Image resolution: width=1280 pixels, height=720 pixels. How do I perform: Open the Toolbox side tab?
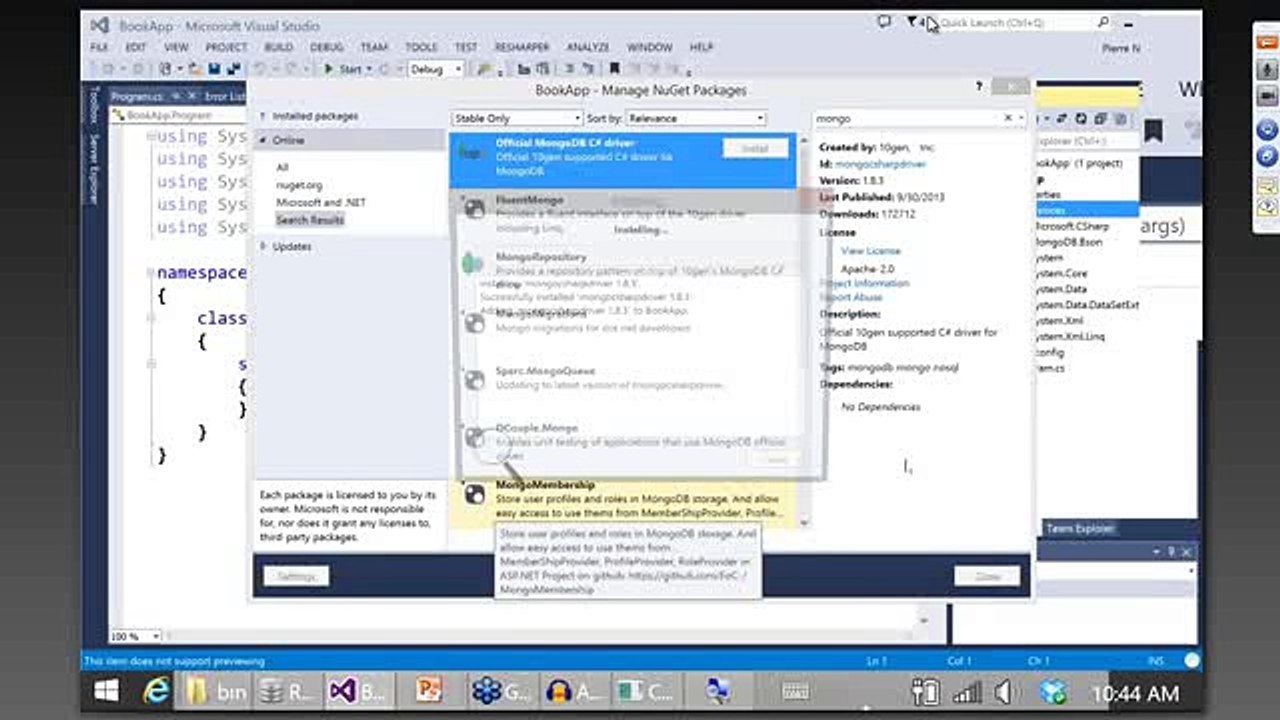pos(94,105)
